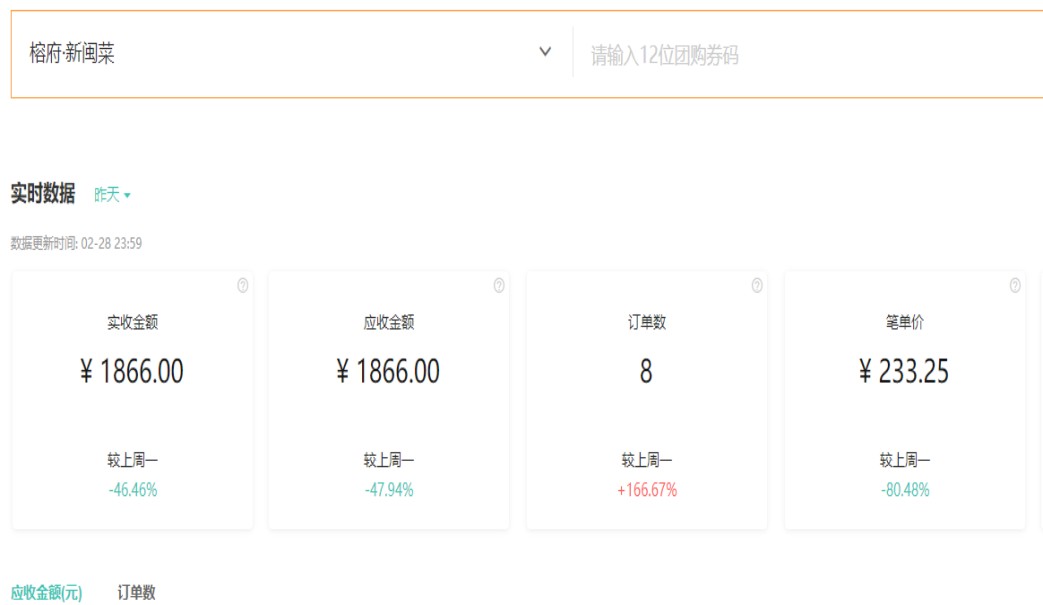Click the store name 榕府·新闽菜
The image size is (1043, 605).
73,54
